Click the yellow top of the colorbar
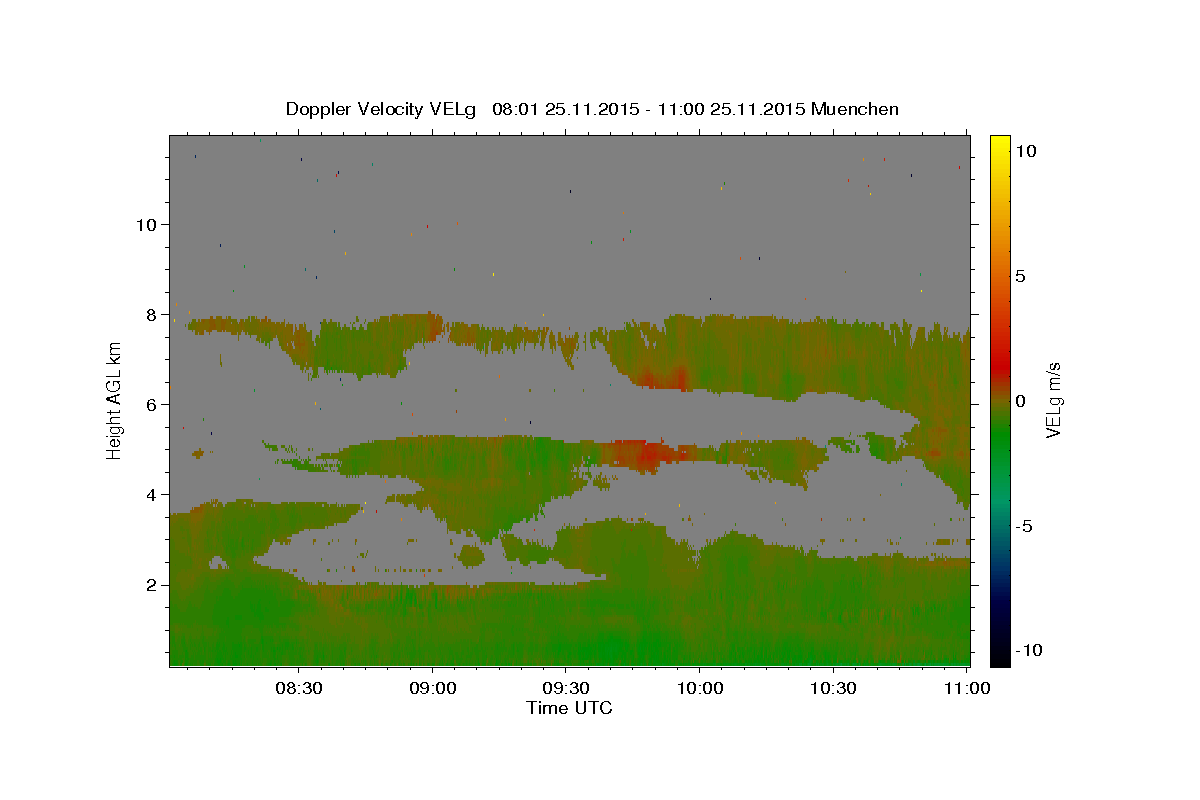The image size is (1200, 800). click(1000, 145)
